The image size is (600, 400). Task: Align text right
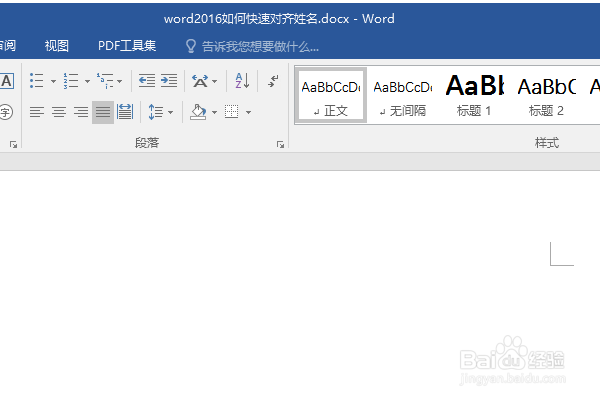pos(81,112)
